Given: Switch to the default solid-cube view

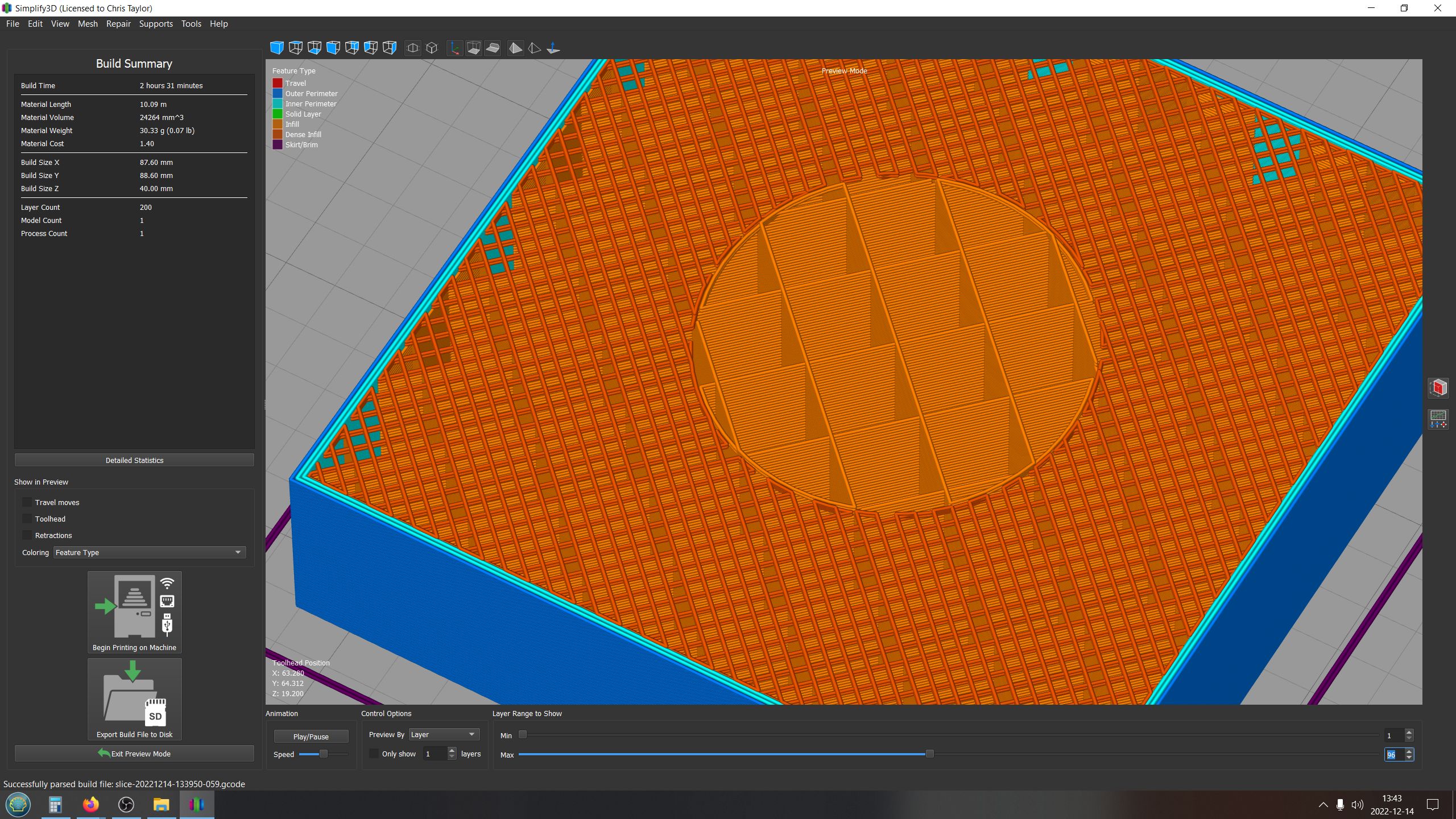Looking at the screenshot, I should coord(276,48).
